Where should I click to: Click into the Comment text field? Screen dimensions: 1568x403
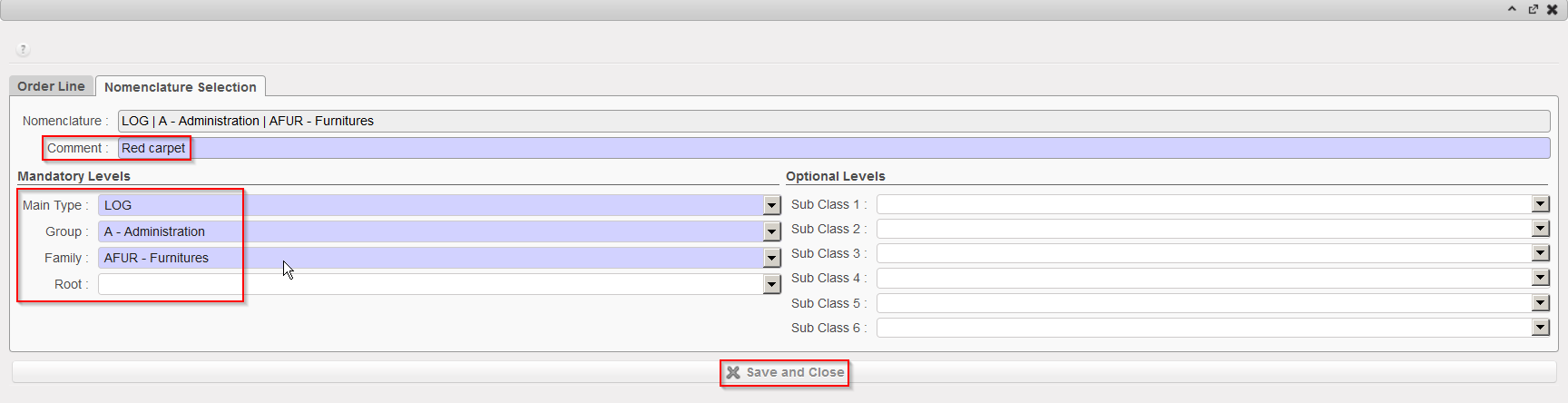(x=817, y=148)
